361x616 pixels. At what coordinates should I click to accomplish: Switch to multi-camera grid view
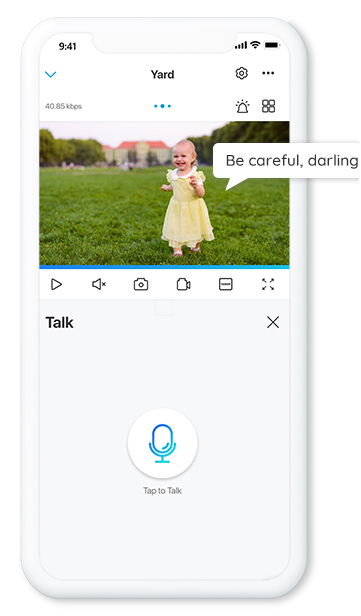click(x=269, y=106)
